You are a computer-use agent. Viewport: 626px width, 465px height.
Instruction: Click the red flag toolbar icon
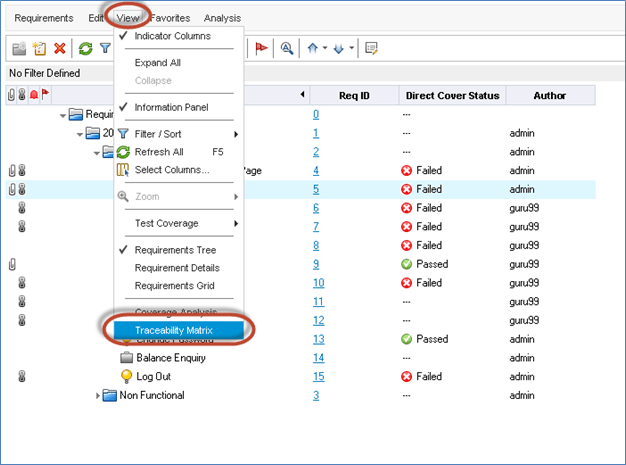tap(262, 48)
